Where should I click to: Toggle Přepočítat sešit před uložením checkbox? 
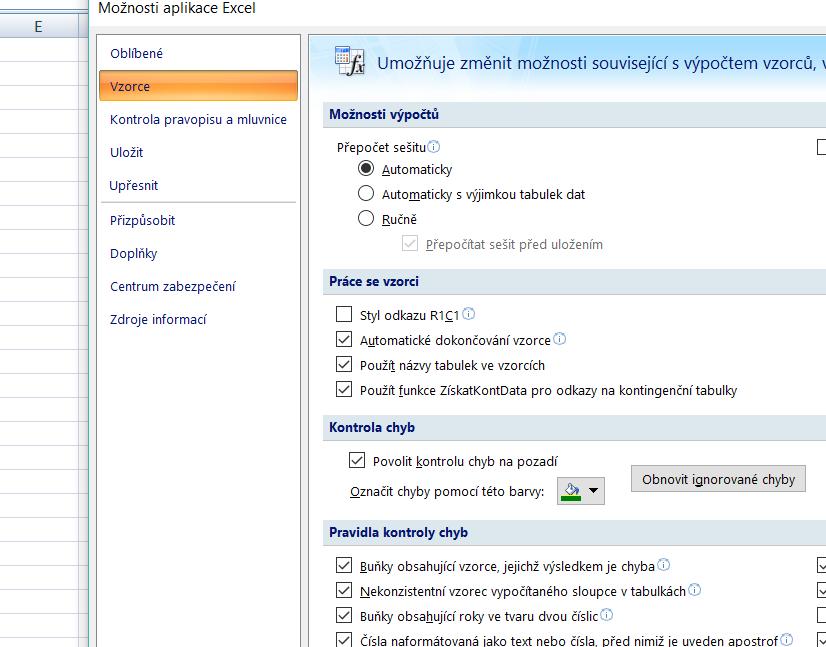410,243
